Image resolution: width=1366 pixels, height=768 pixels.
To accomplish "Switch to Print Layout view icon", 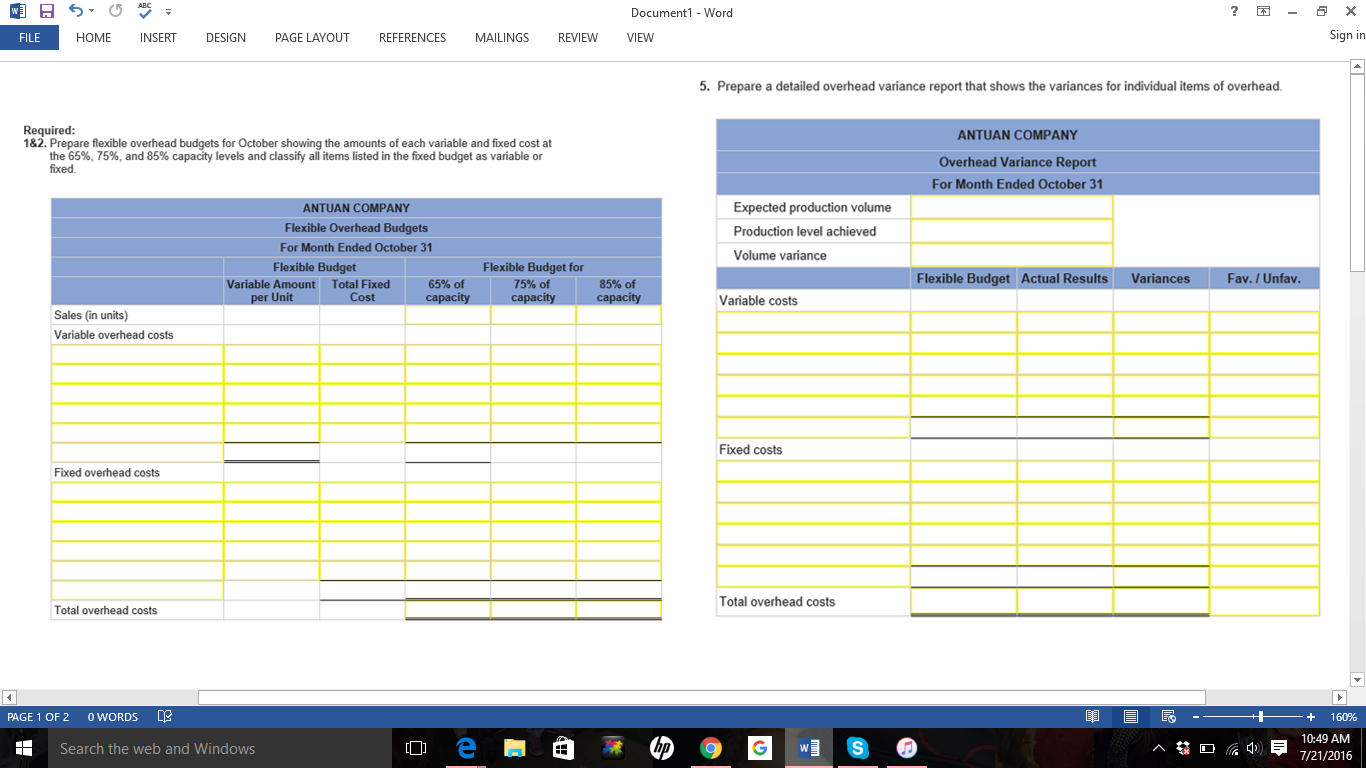I will click(x=1130, y=717).
